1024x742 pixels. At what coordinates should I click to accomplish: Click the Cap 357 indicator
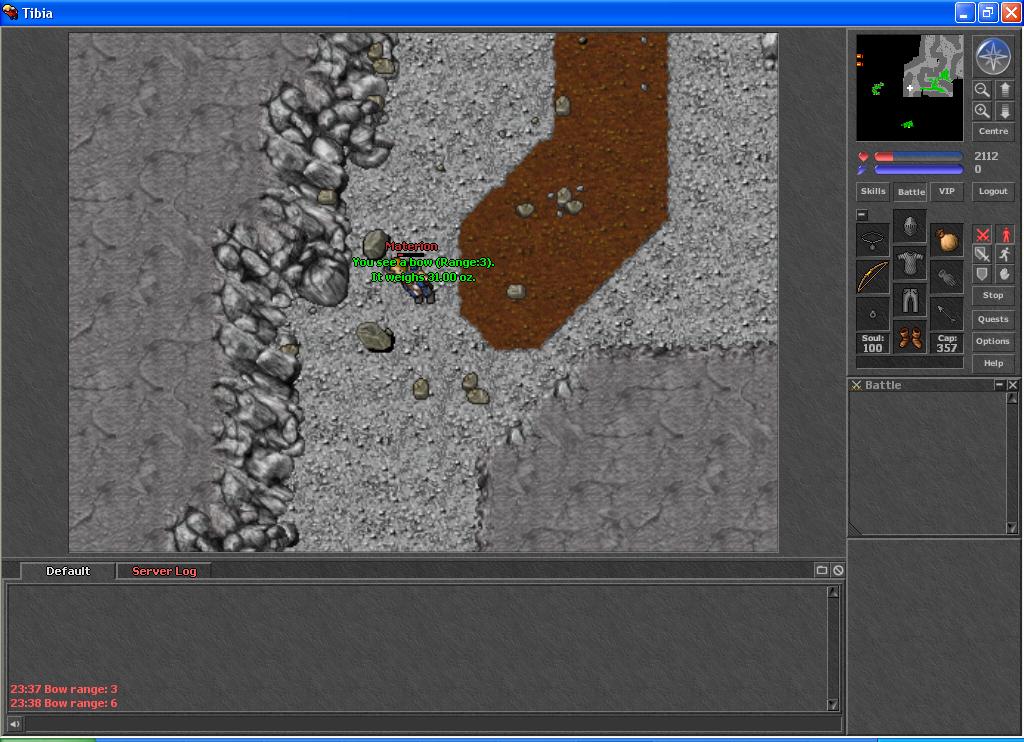[946, 343]
